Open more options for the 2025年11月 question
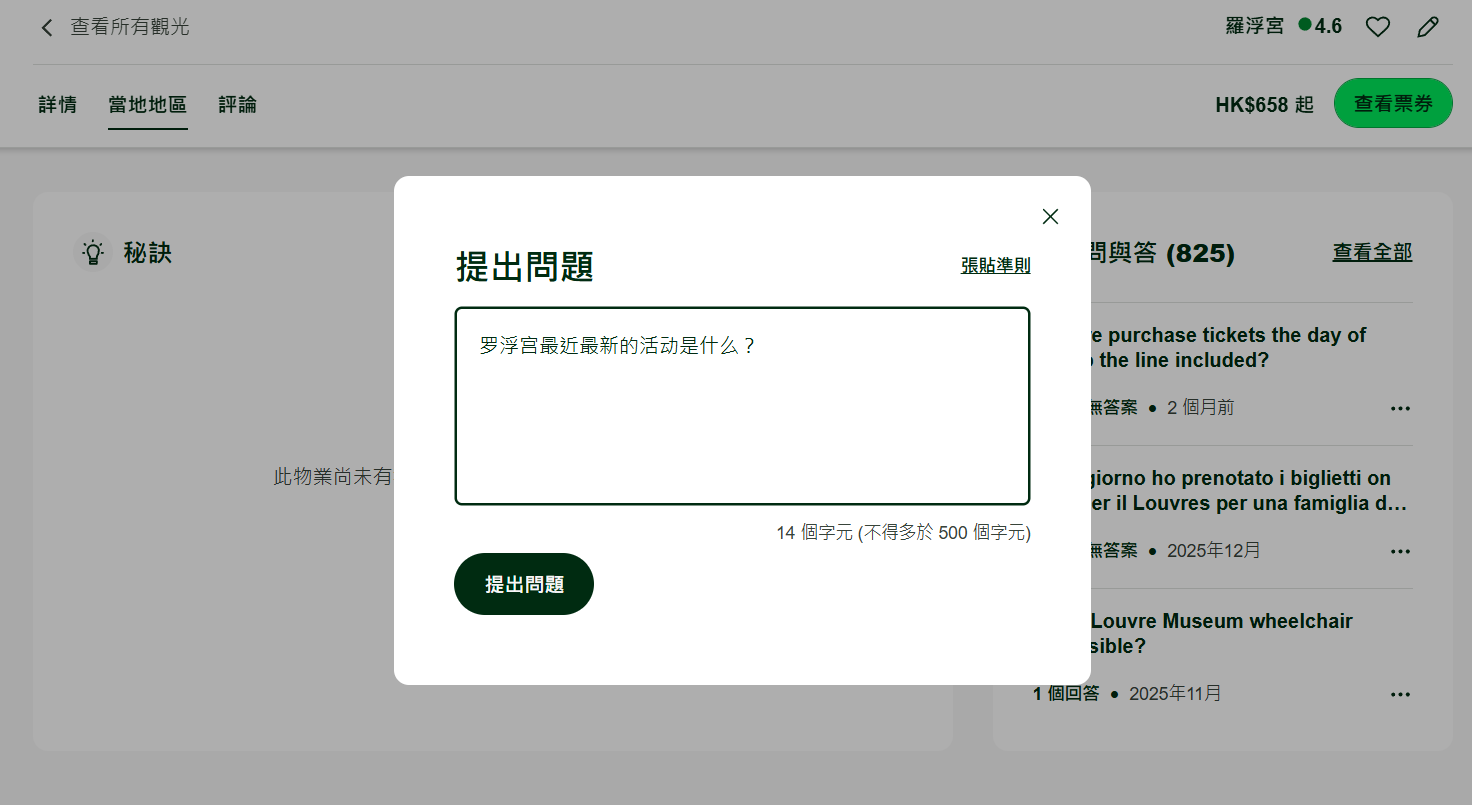The height and width of the screenshot is (805, 1472). (1400, 694)
